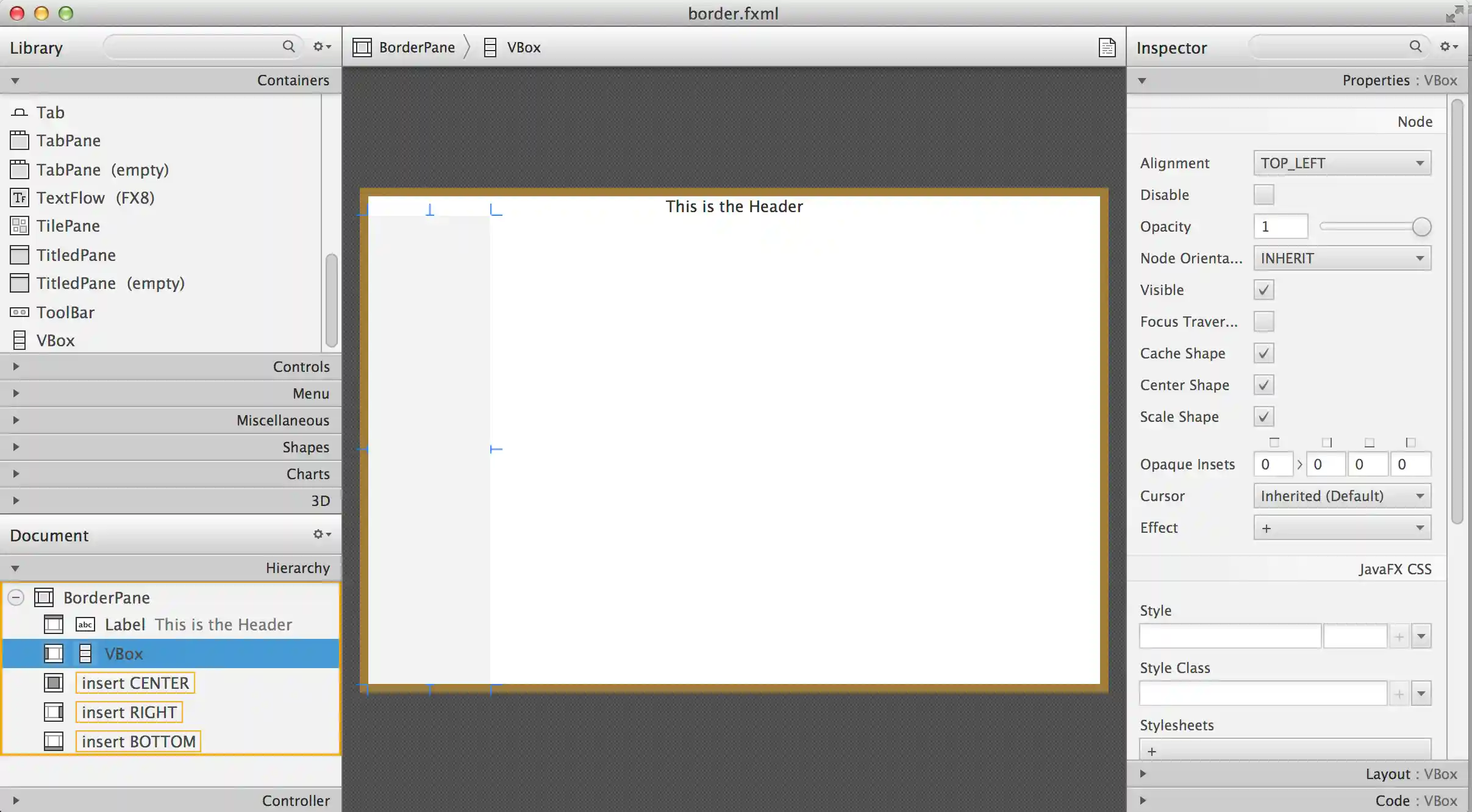Click the Opacity slider handle

coord(1421,227)
